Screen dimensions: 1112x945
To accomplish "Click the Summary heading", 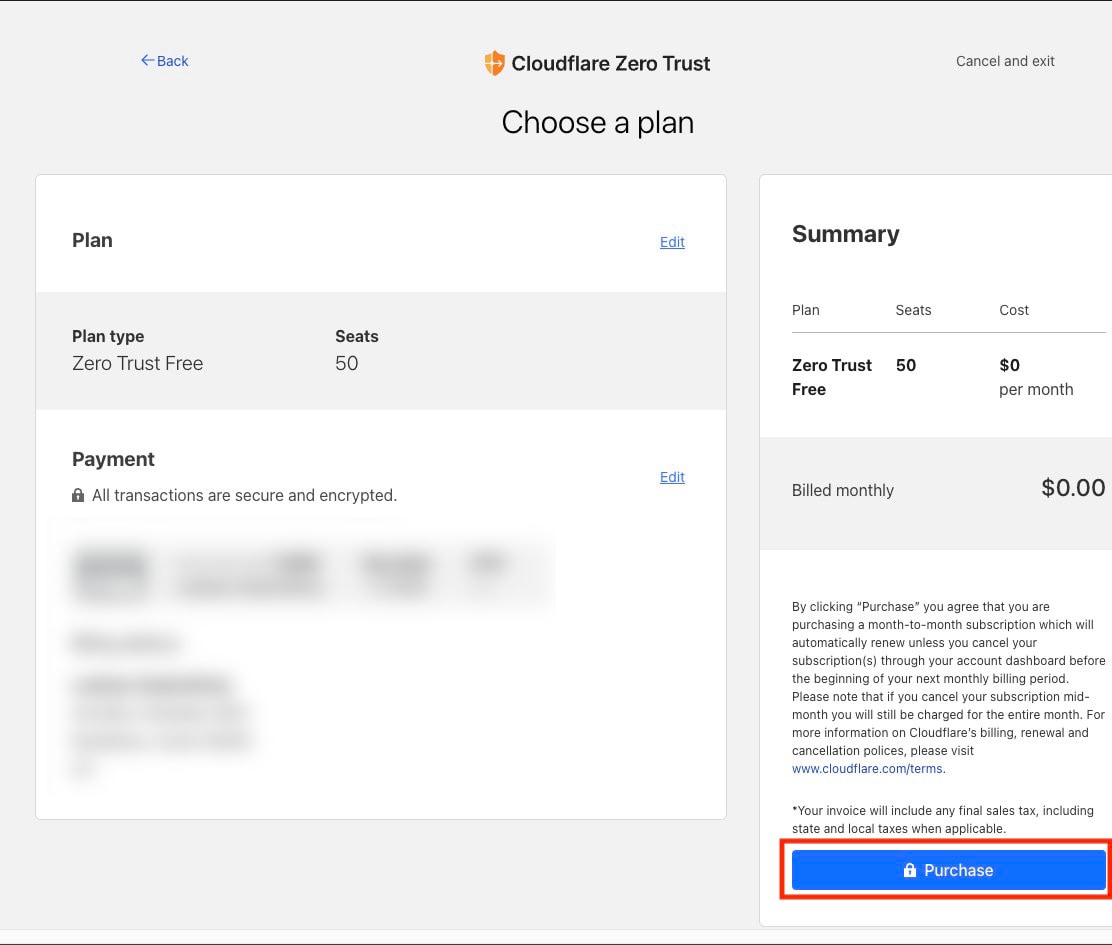I will (845, 234).
